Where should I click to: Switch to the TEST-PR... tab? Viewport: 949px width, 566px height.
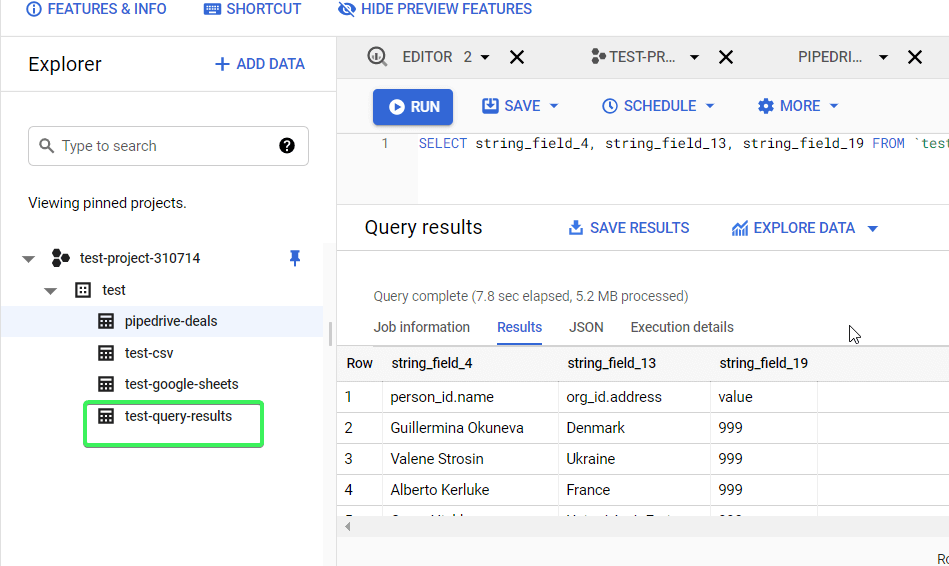pyautogui.click(x=642, y=57)
